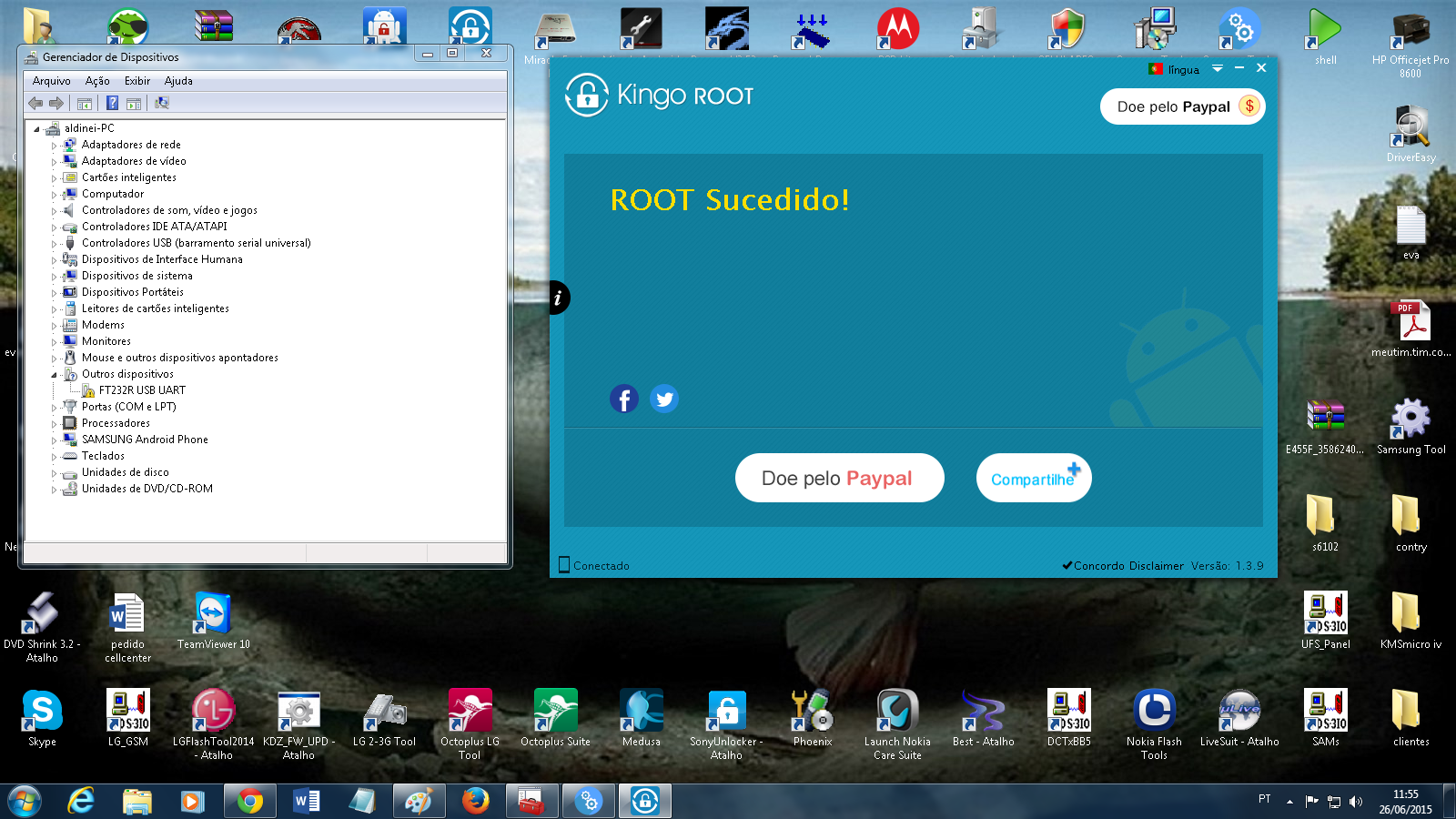Click Device Manager back arrow
This screenshot has height=819, width=1456.
click(x=35, y=104)
